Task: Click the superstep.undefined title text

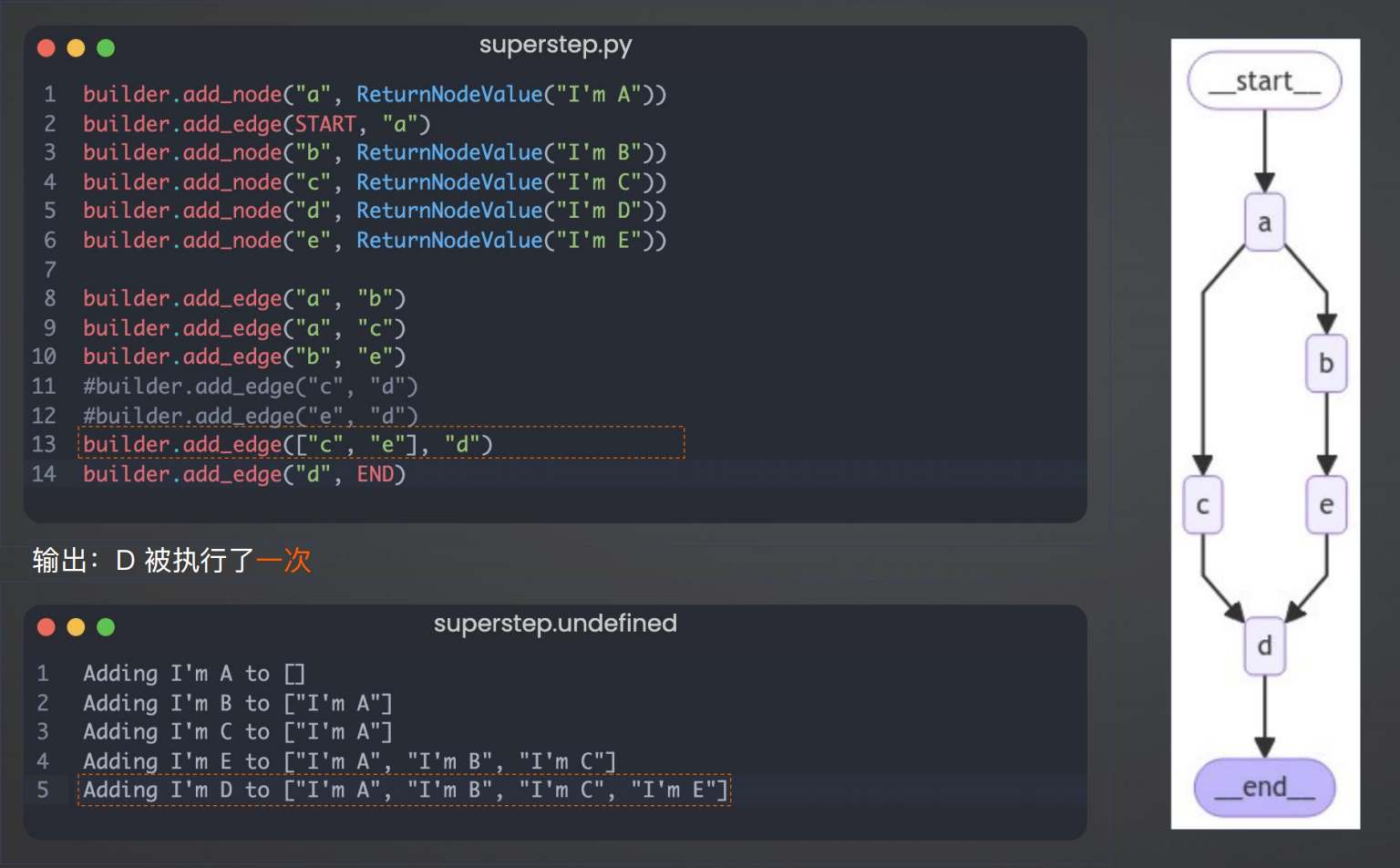Action: point(555,624)
